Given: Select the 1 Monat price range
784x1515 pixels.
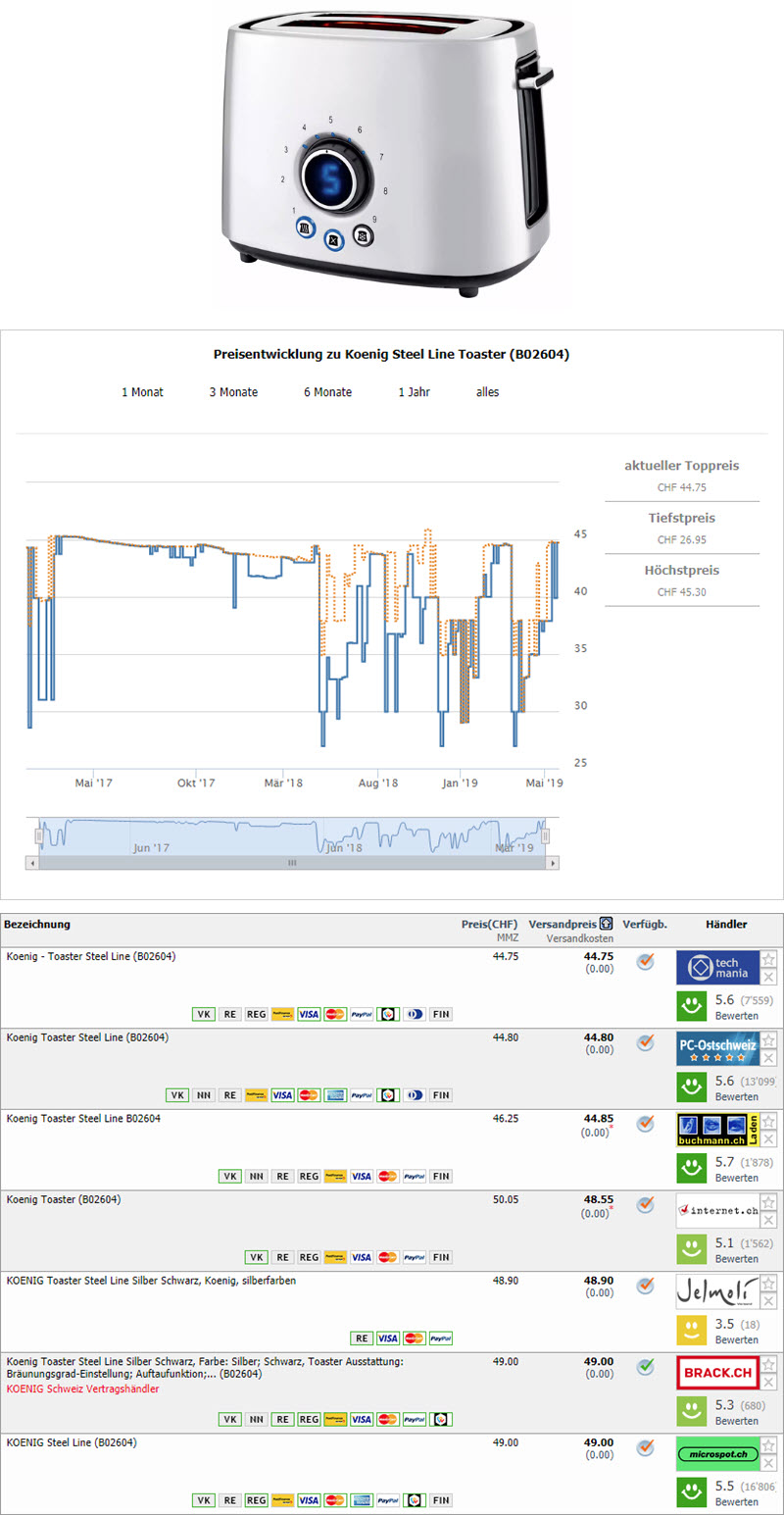Looking at the screenshot, I should (x=142, y=392).
